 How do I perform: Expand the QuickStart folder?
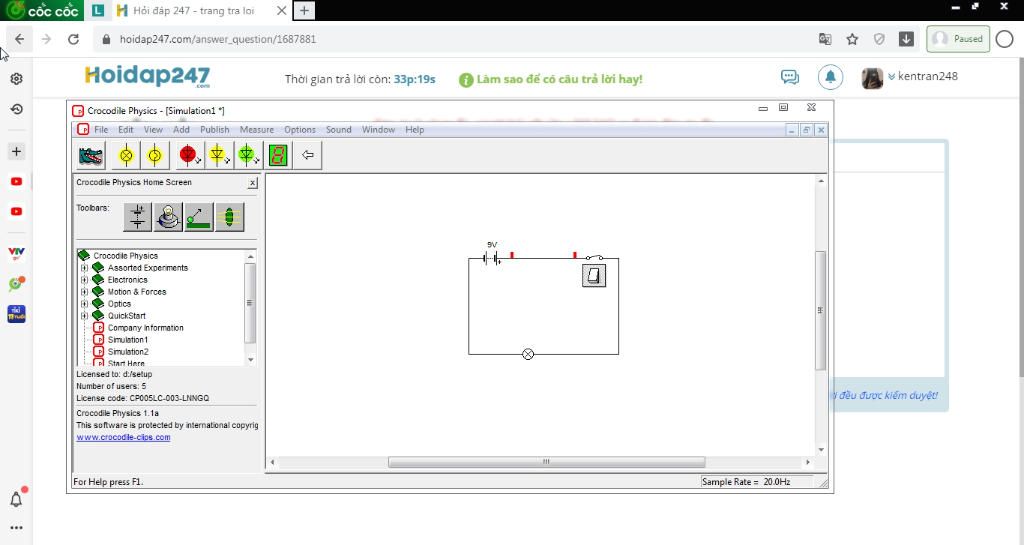[x=84, y=315]
